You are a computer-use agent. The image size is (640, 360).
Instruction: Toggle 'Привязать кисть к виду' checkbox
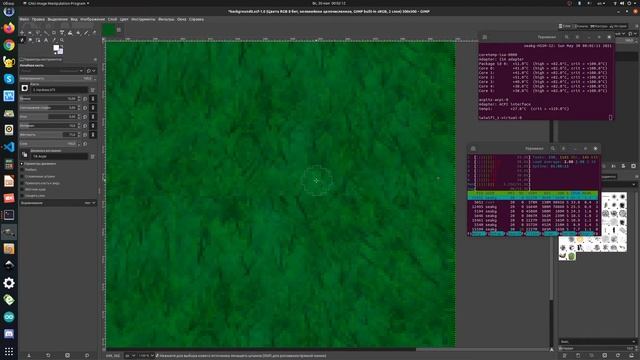[x=22, y=183]
